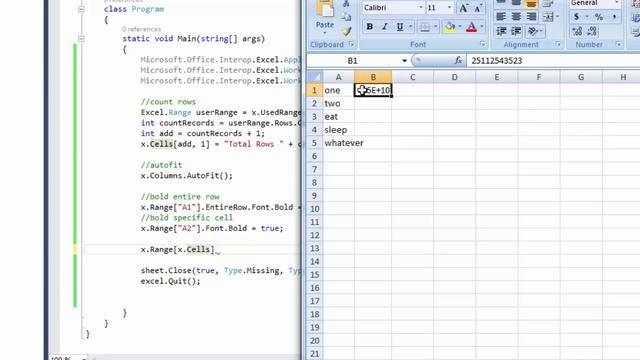The image size is (640, 360).
Task: Open the Font Color dropdown arrow
Action: 482,27
